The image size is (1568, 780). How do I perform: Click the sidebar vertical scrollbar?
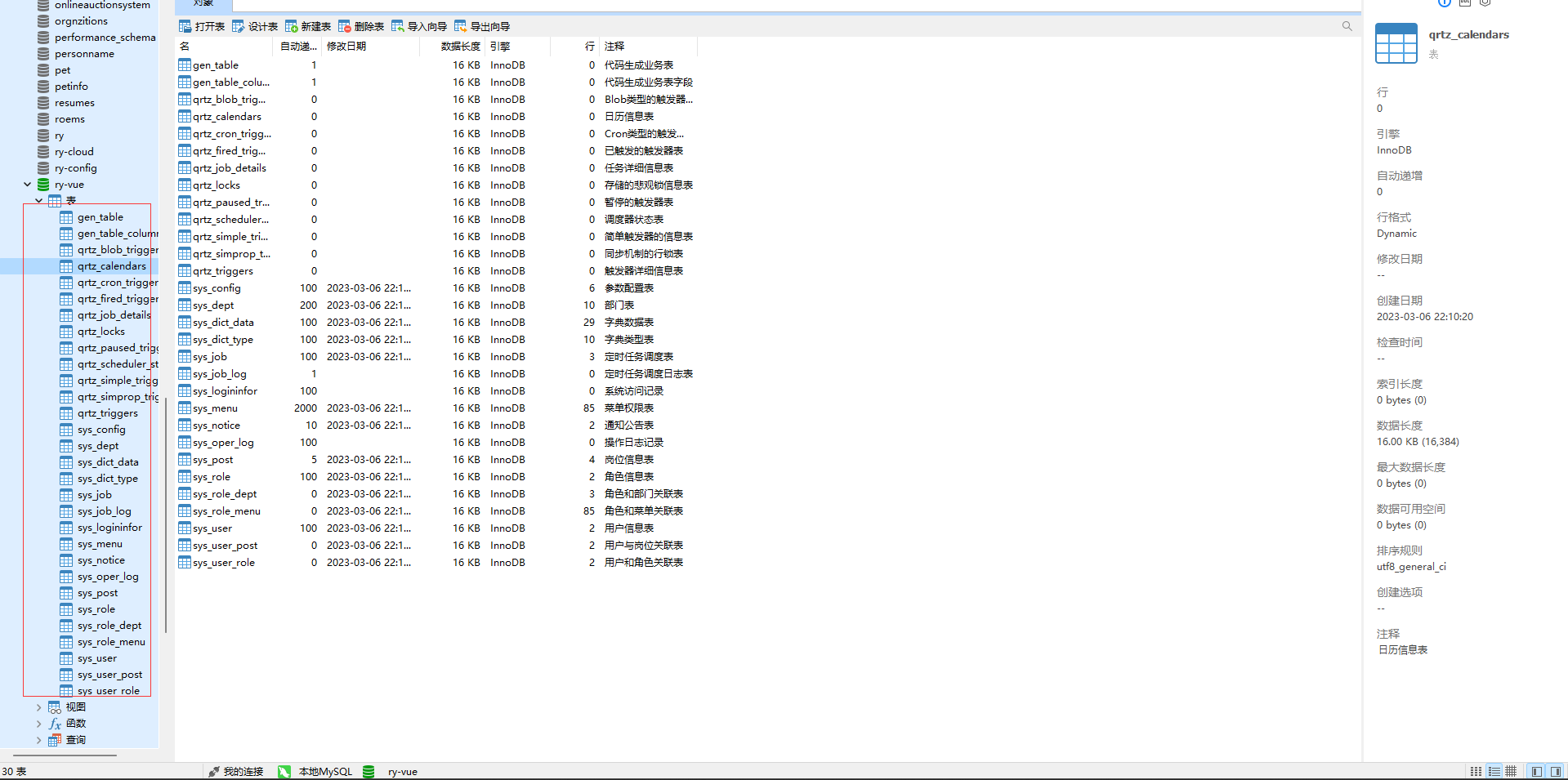[165, 515]
